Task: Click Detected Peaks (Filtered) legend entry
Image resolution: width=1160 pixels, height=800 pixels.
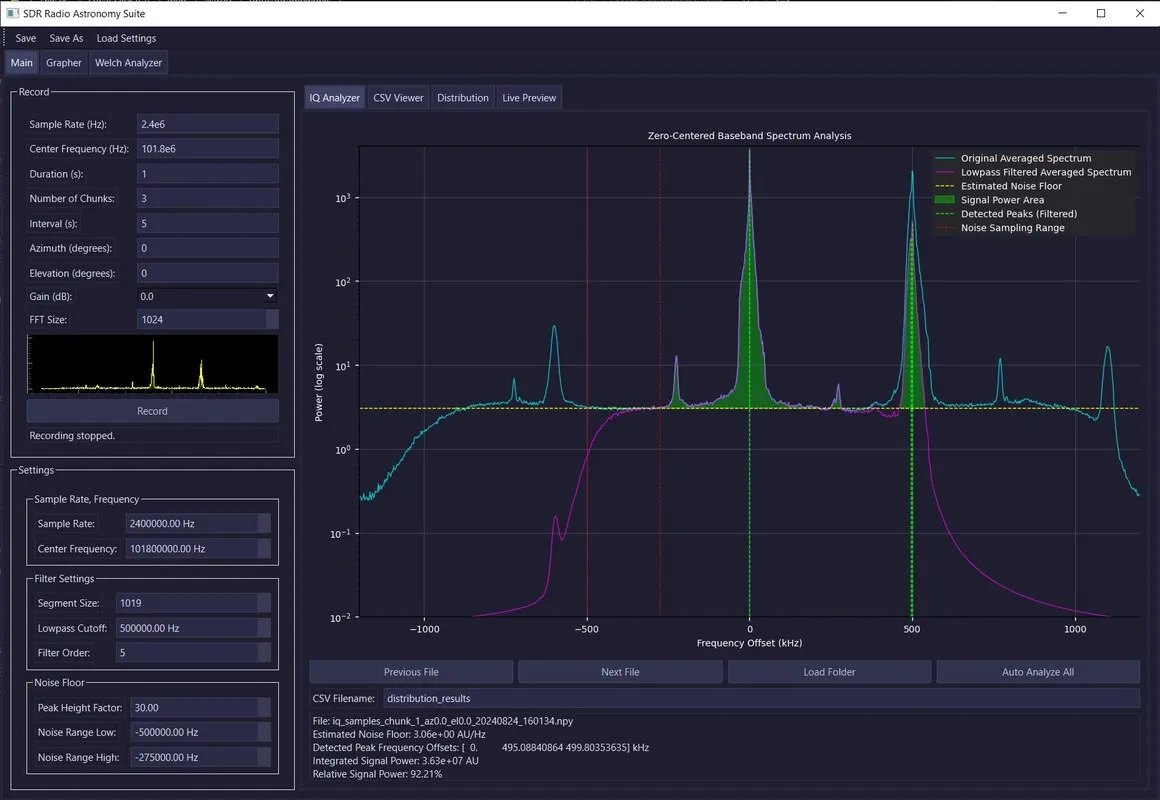Action: point(1006,214)
